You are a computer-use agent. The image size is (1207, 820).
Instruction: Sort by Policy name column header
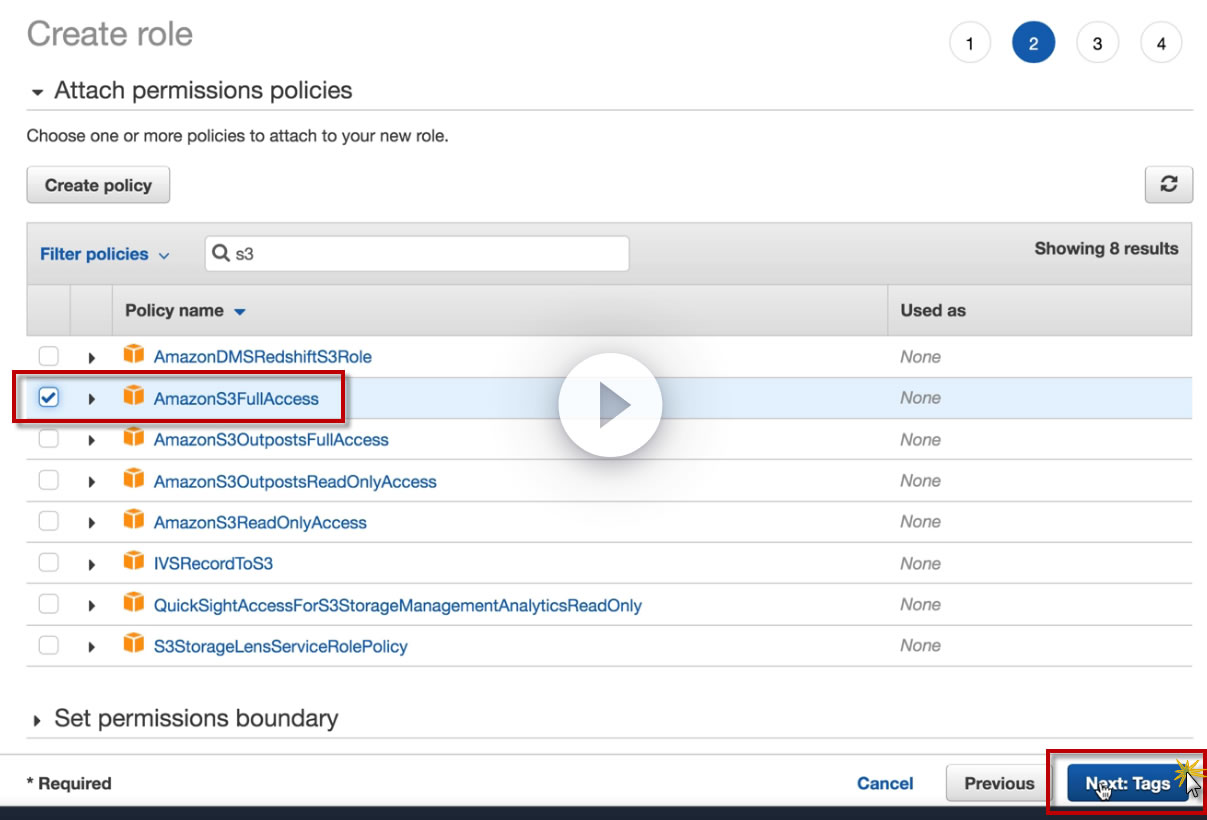185,311
